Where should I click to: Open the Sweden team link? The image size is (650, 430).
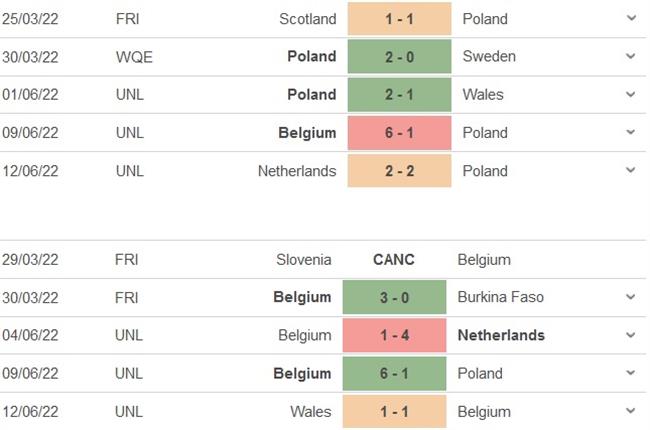[489, 57]
